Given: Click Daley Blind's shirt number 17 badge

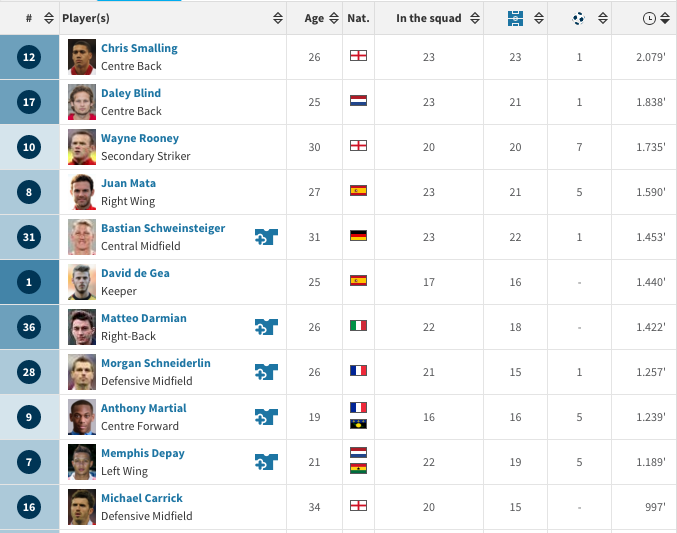Looking at the screenshot, I should coord(29,102).
